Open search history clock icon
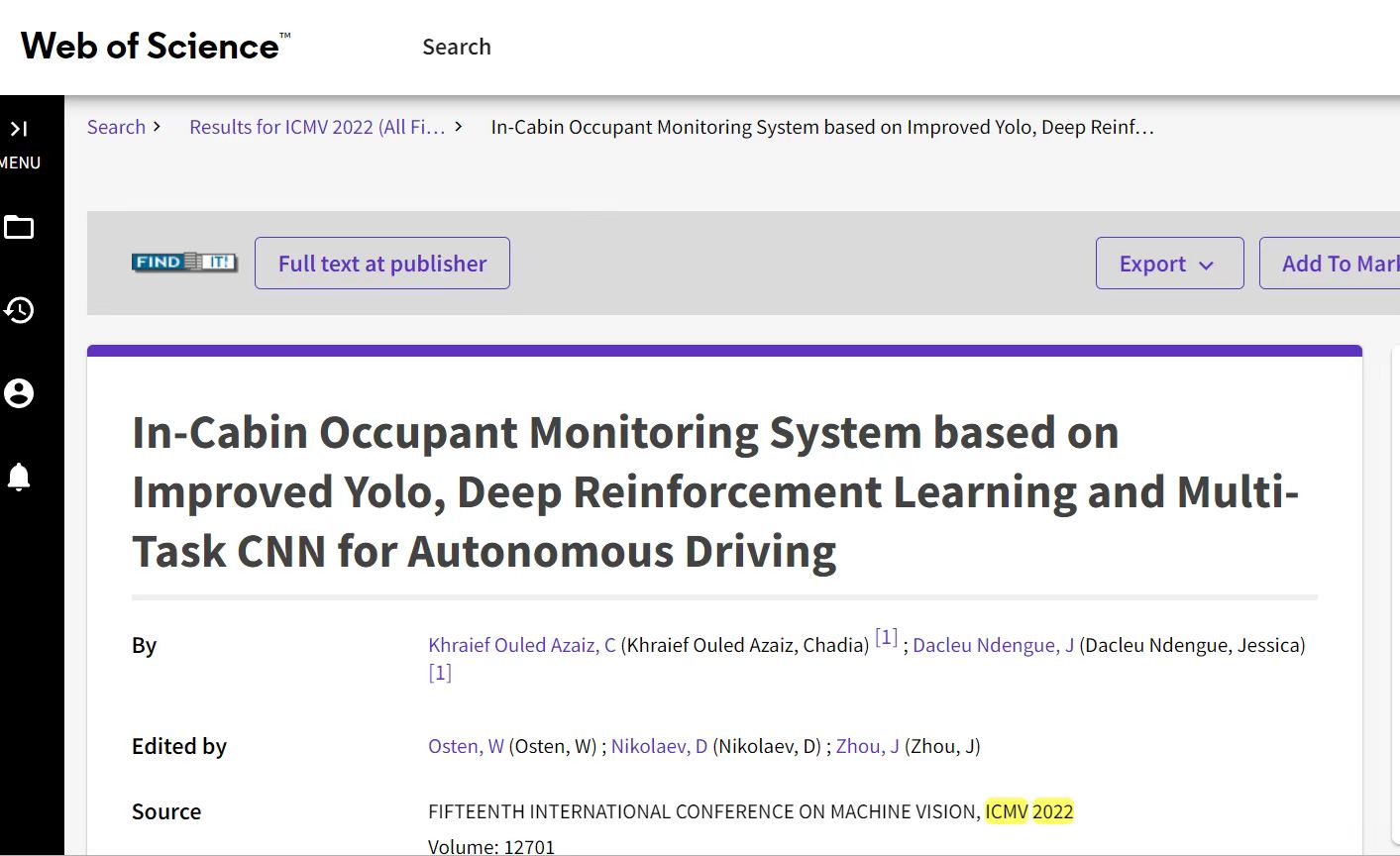This screenshot has height=856, width=1400. 19,310
